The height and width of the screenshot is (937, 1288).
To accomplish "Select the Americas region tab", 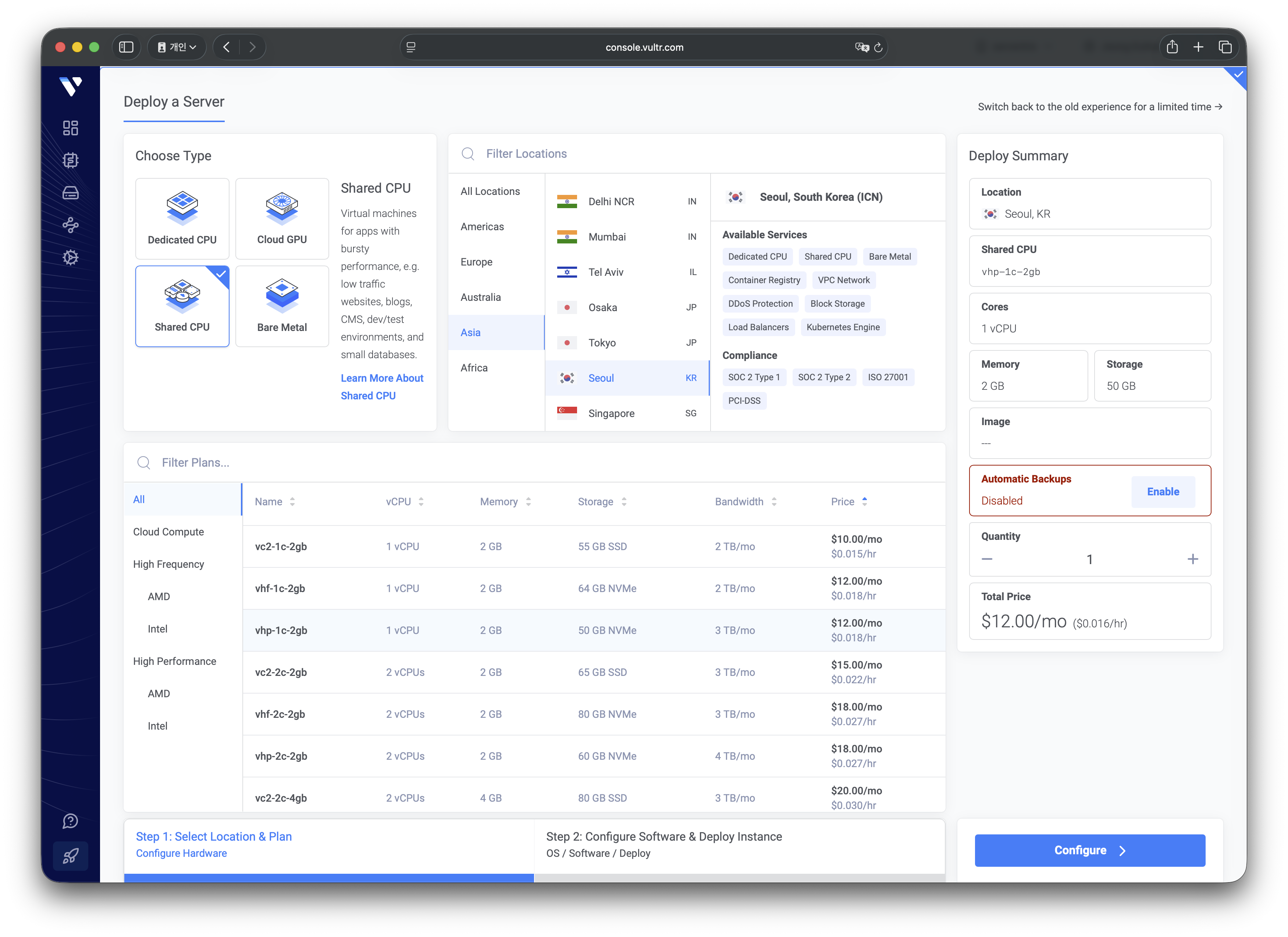I will [497, 227].
